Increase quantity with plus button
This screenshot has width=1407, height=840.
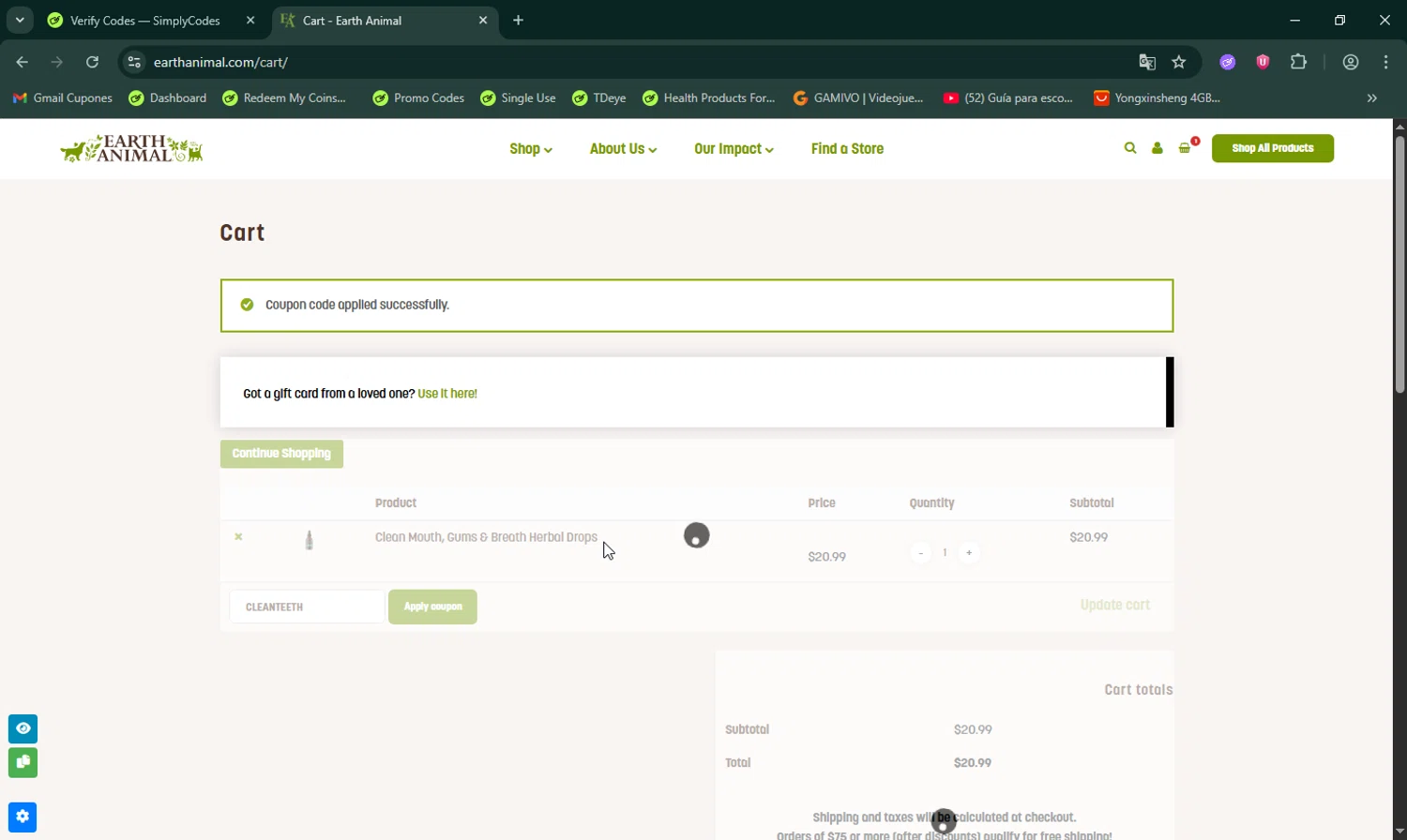tap(969, 553)
